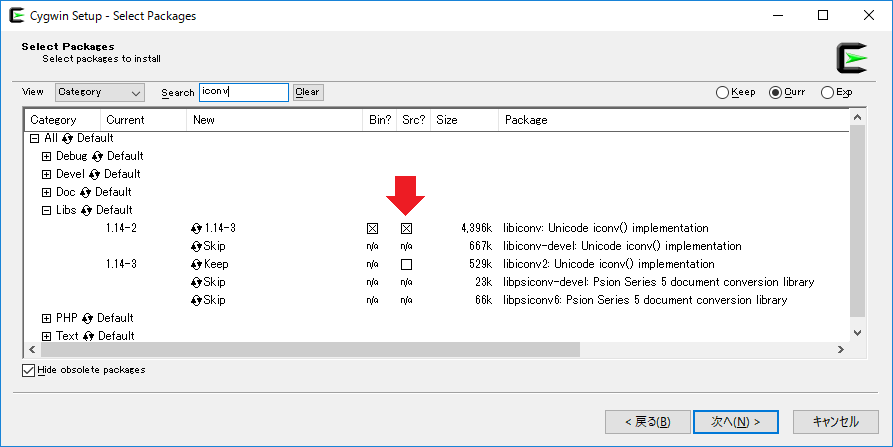The image size is (893, 447).
Task: Click the iconv search input field
Action: (x=244, y=92)
